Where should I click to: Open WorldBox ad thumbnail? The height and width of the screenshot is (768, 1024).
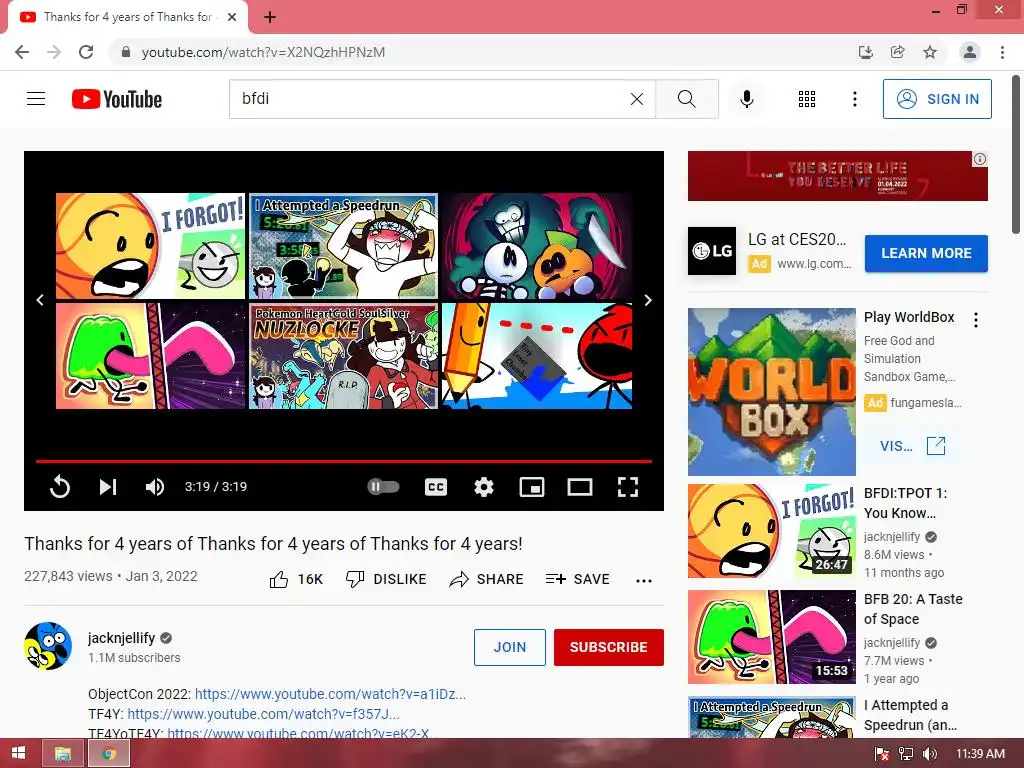[772, 392]
